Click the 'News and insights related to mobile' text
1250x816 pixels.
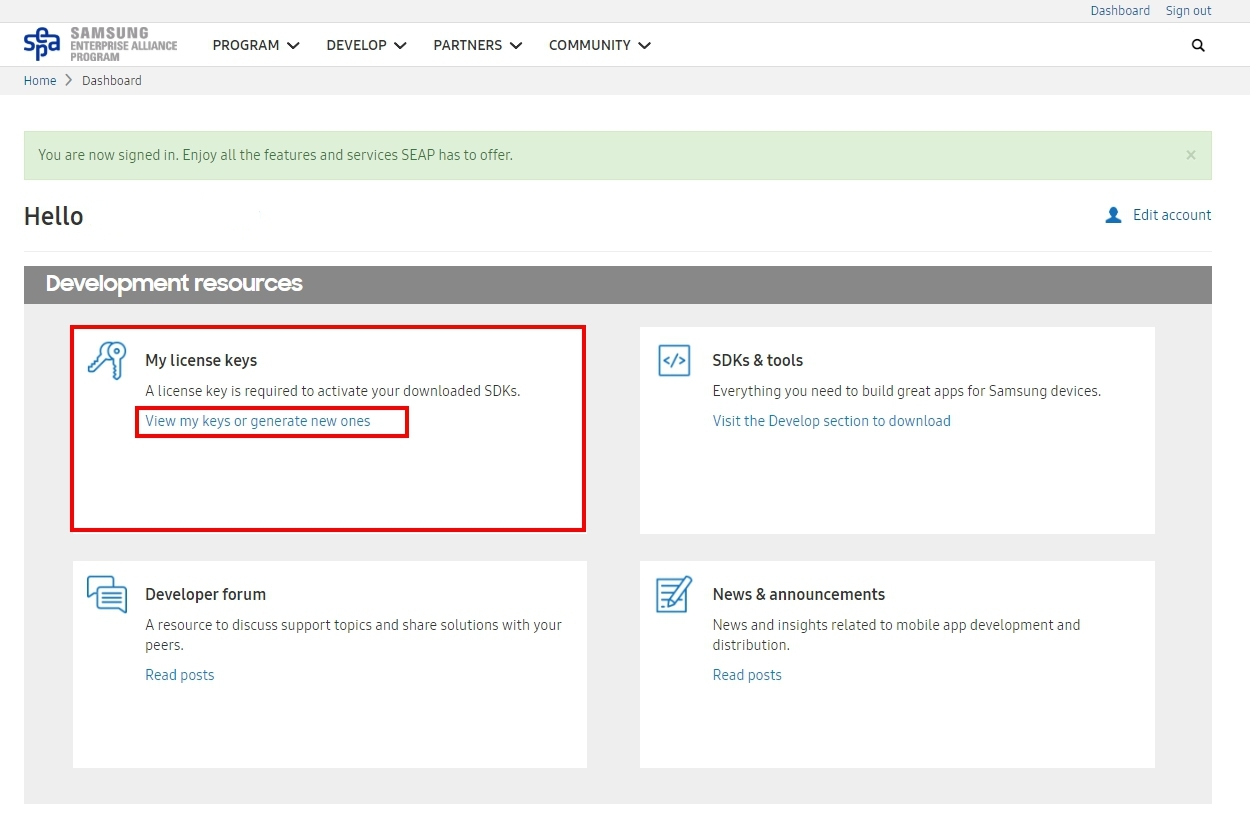pos(897,635)
